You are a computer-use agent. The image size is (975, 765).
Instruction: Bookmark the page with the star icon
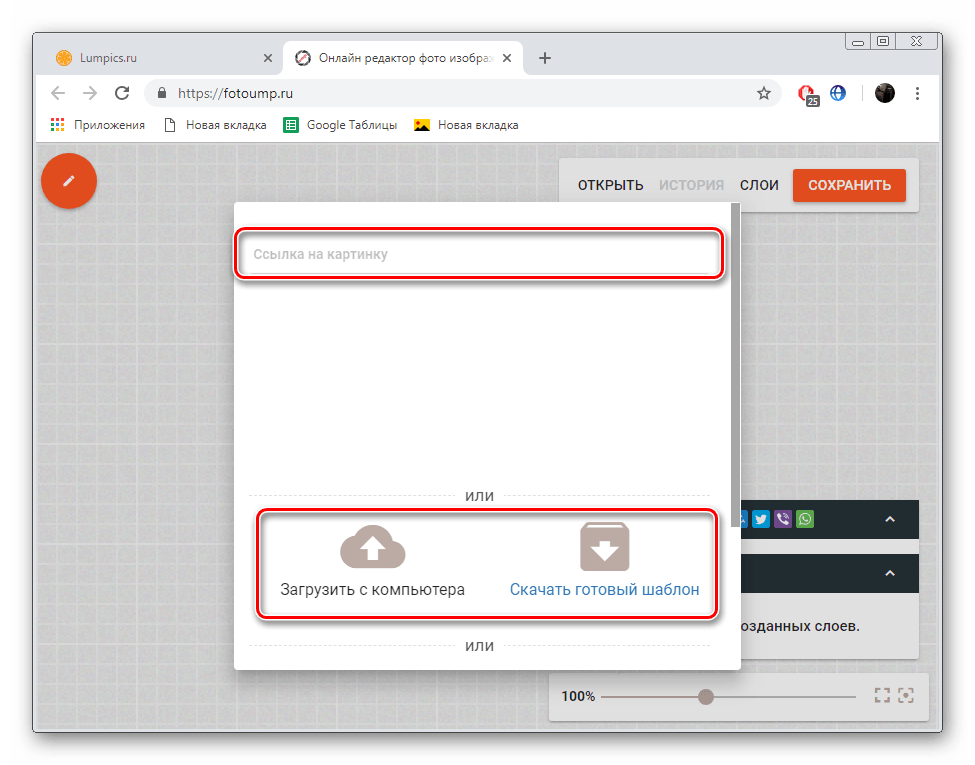point(764,93)
